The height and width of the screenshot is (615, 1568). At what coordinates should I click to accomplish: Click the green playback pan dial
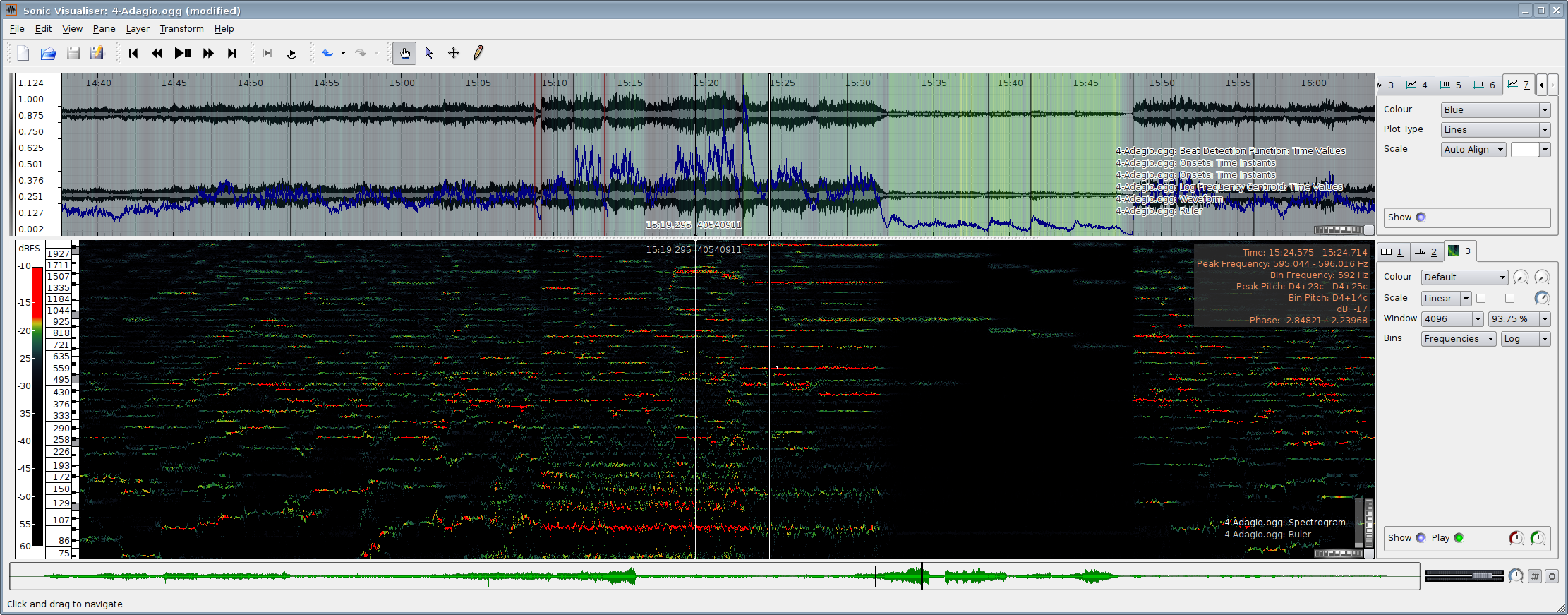click(x=1538, y=538)
